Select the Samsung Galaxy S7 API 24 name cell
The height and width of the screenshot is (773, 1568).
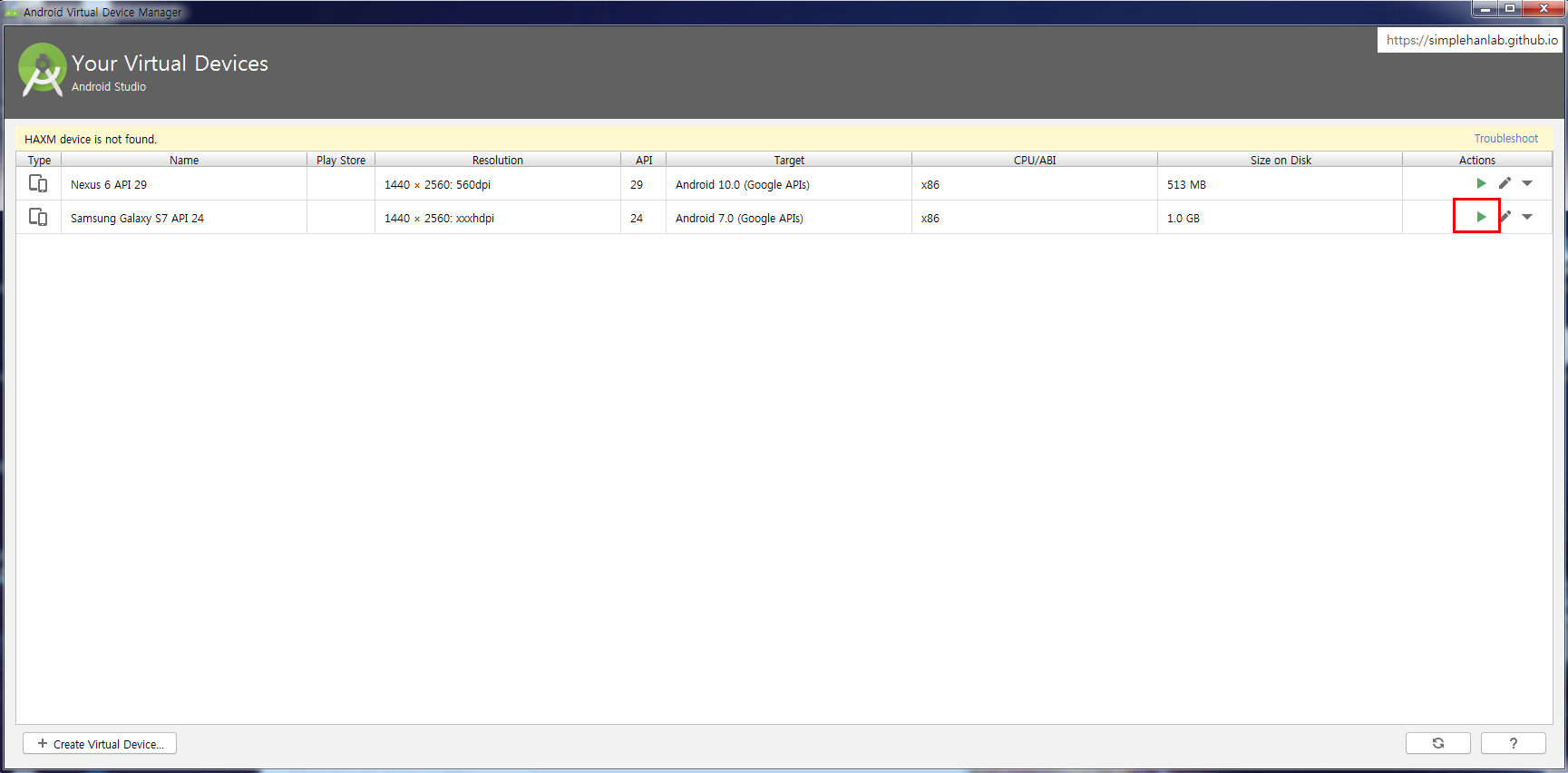(184, 218)
